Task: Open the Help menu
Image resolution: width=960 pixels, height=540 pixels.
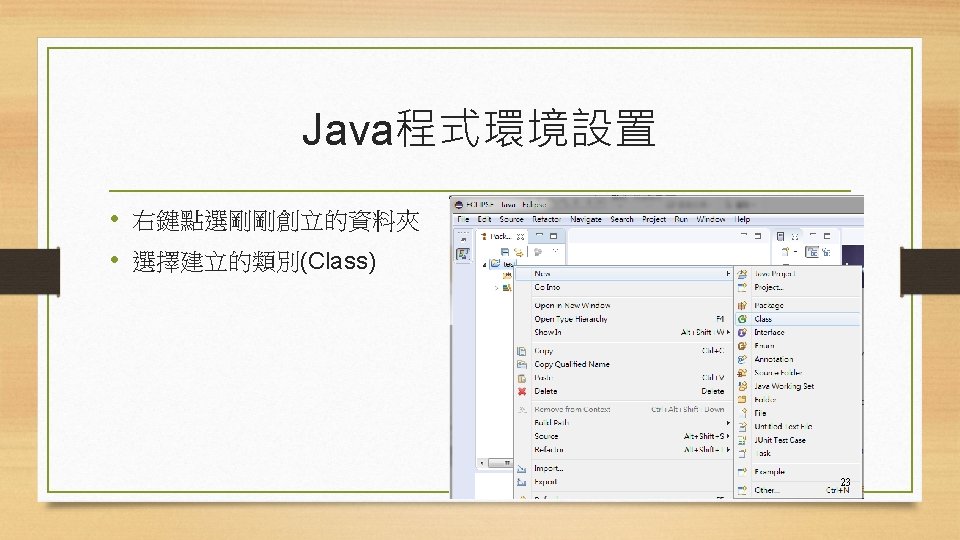Action: click(742, 219)
